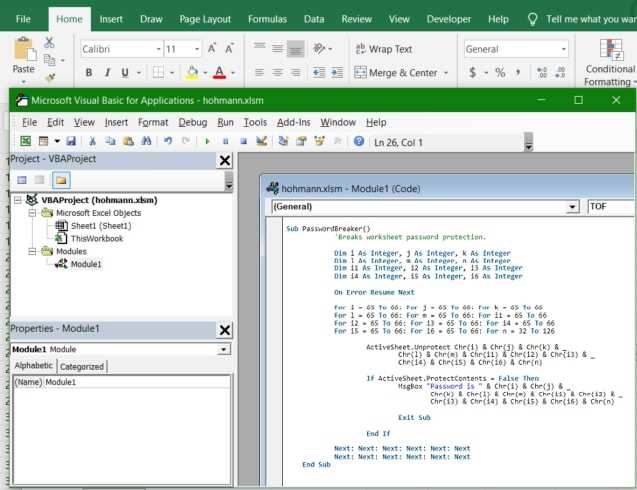The image size is (637, 490).
Task: Toggle Design Mode icon in VBA toolbar
Action: tap(262, 141)
